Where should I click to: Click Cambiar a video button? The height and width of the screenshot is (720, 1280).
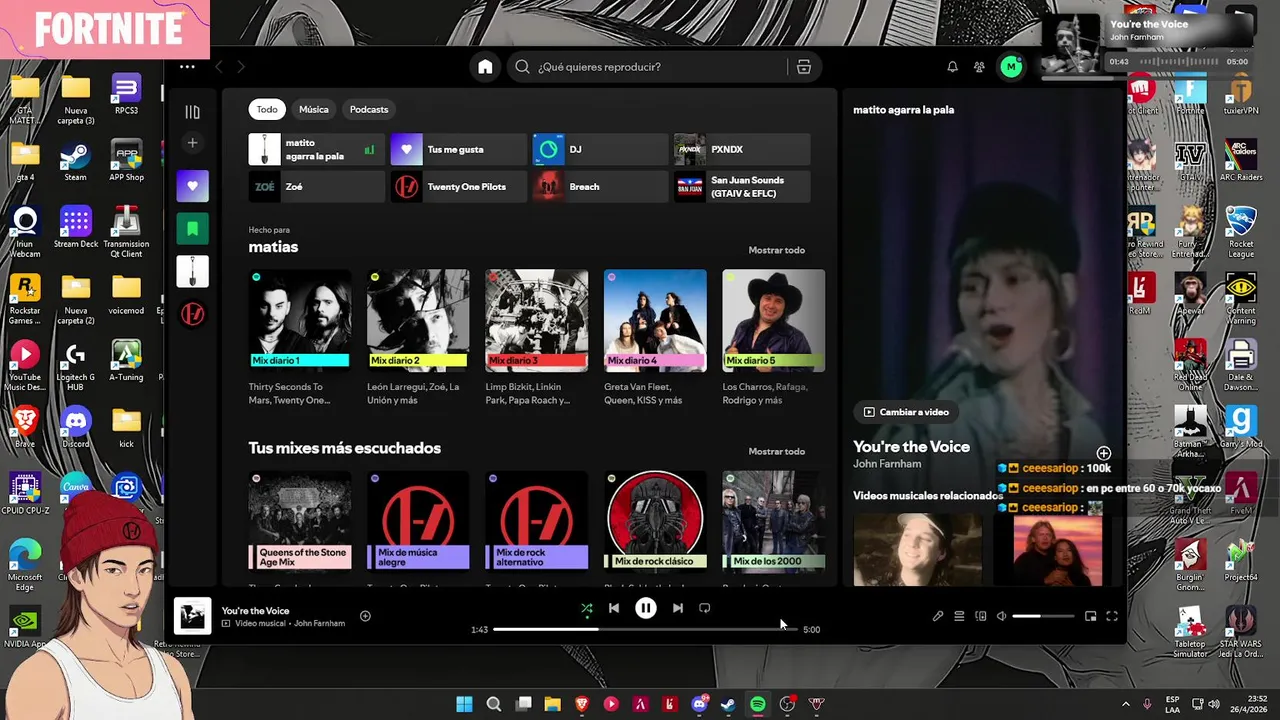click(906, 412)
